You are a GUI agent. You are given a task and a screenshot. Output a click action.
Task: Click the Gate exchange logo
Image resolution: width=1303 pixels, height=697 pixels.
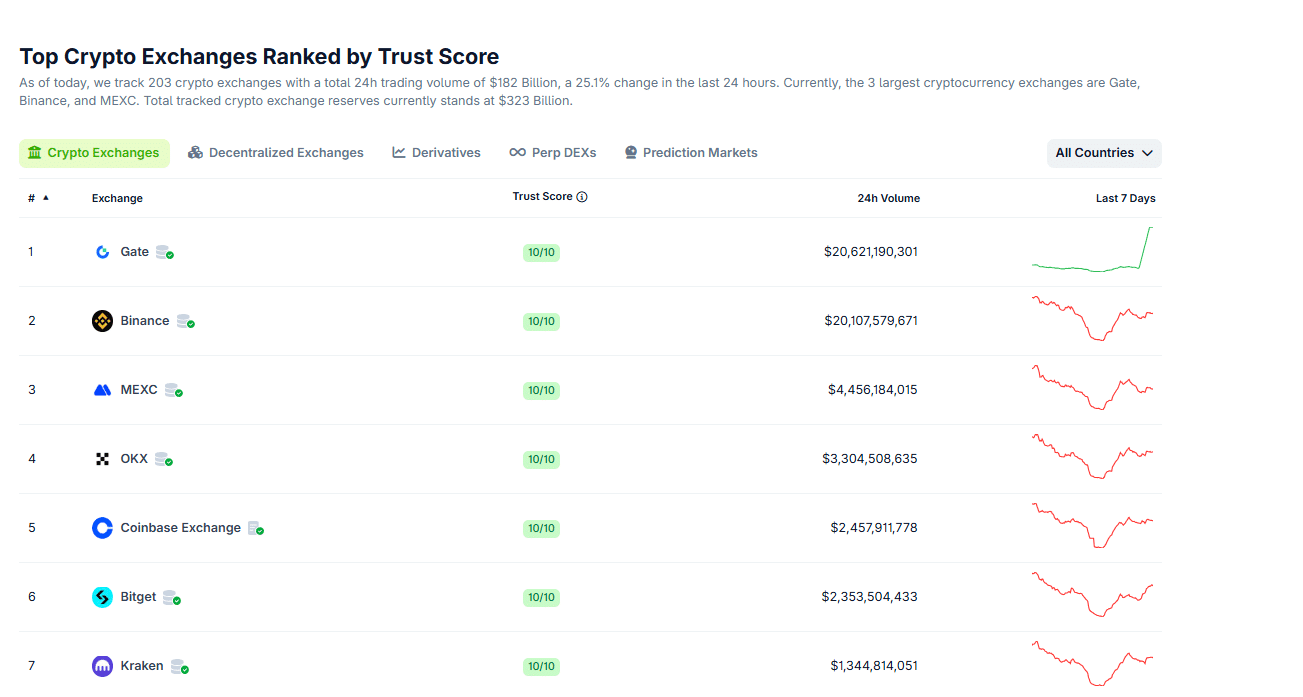[x=102, y=251]
